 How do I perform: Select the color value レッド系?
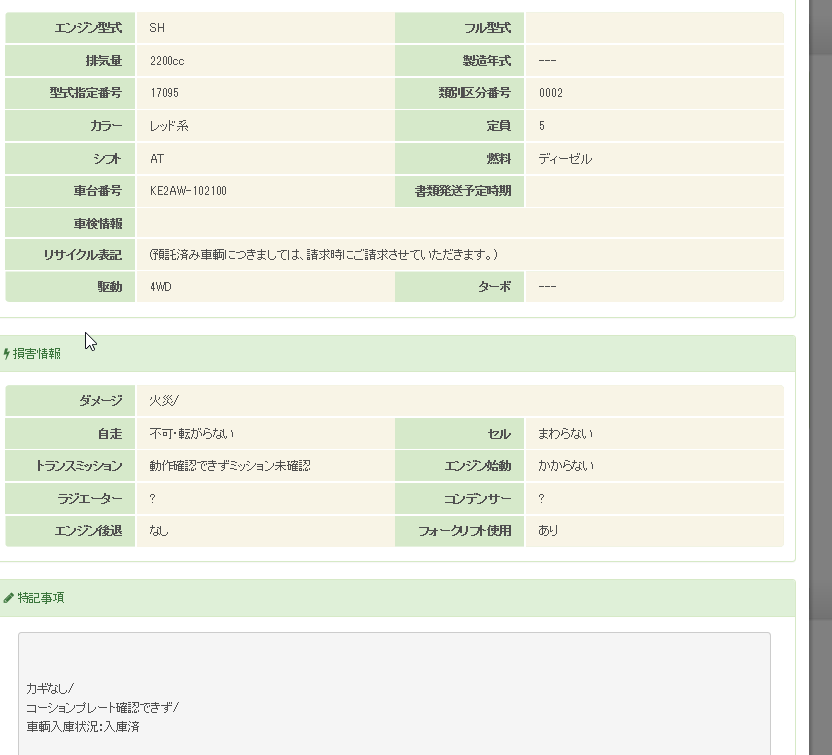coord(169,126)
